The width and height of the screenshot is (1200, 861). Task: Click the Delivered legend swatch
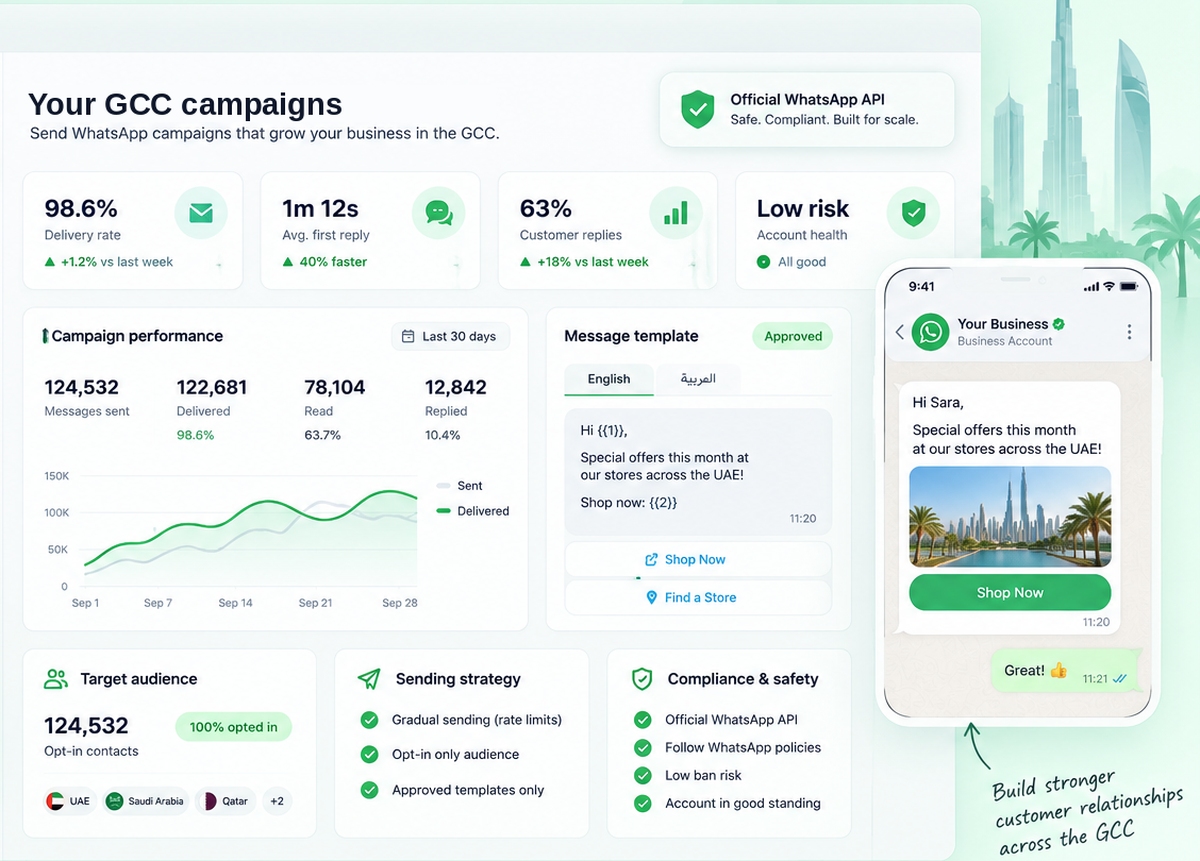pos(443,511)
